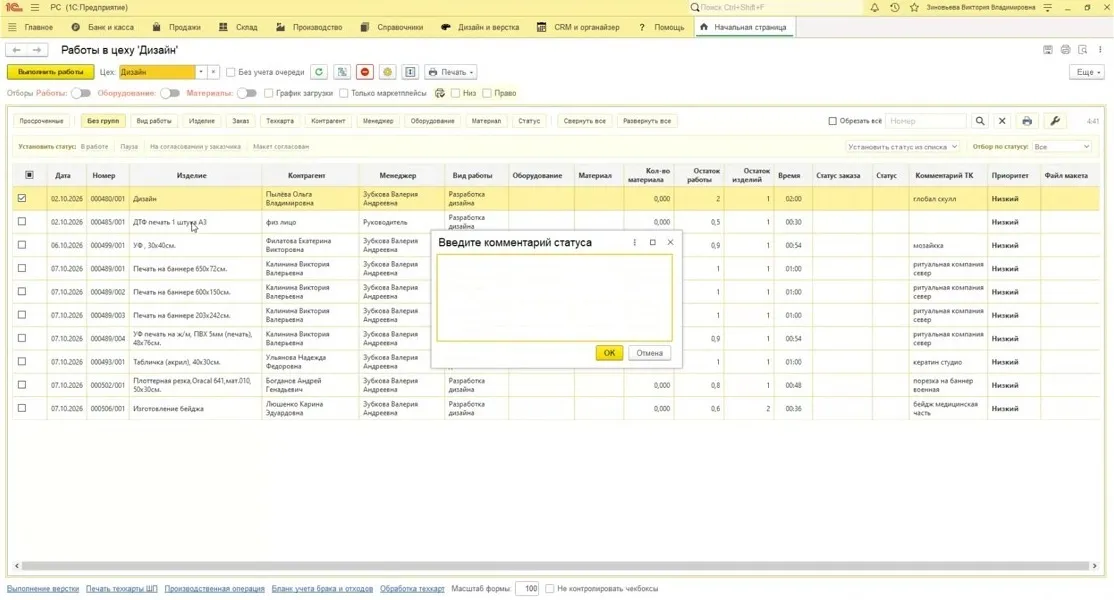This screenshot has width=1114, height=600.
Task: Click the save diskette icon at top right
Action: coord(1048,50)
